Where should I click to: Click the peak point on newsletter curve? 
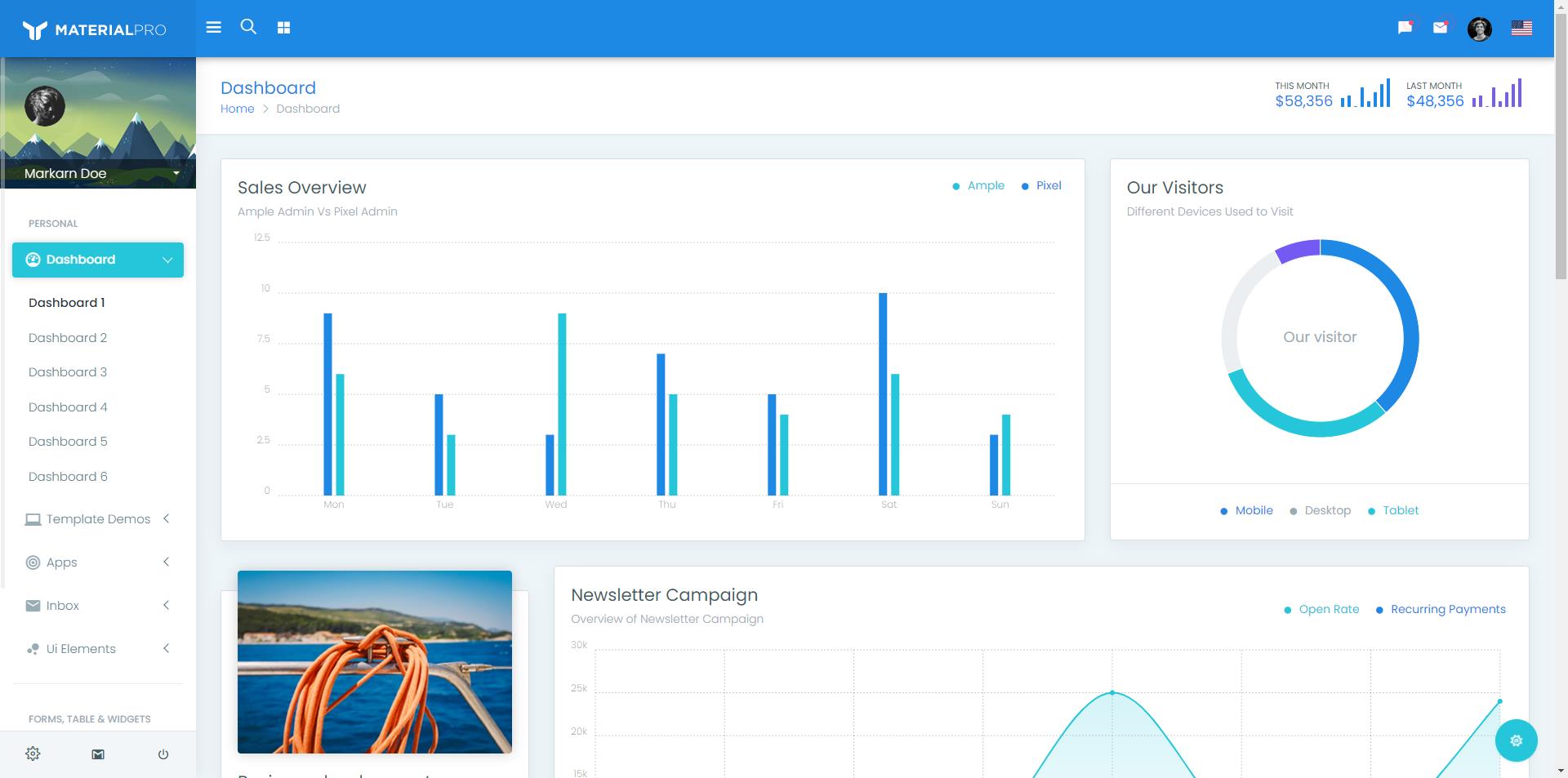pyautogui.click(x=1112, y=693)
